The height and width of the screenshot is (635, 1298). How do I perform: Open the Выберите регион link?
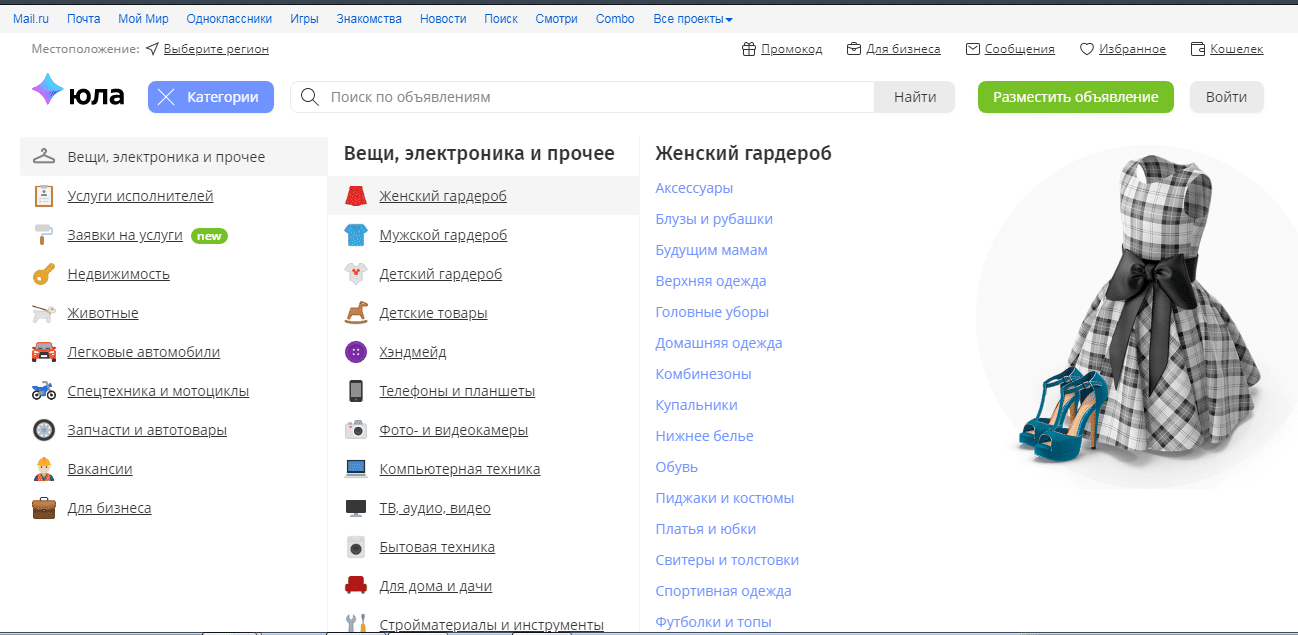(x=216, y=49)
